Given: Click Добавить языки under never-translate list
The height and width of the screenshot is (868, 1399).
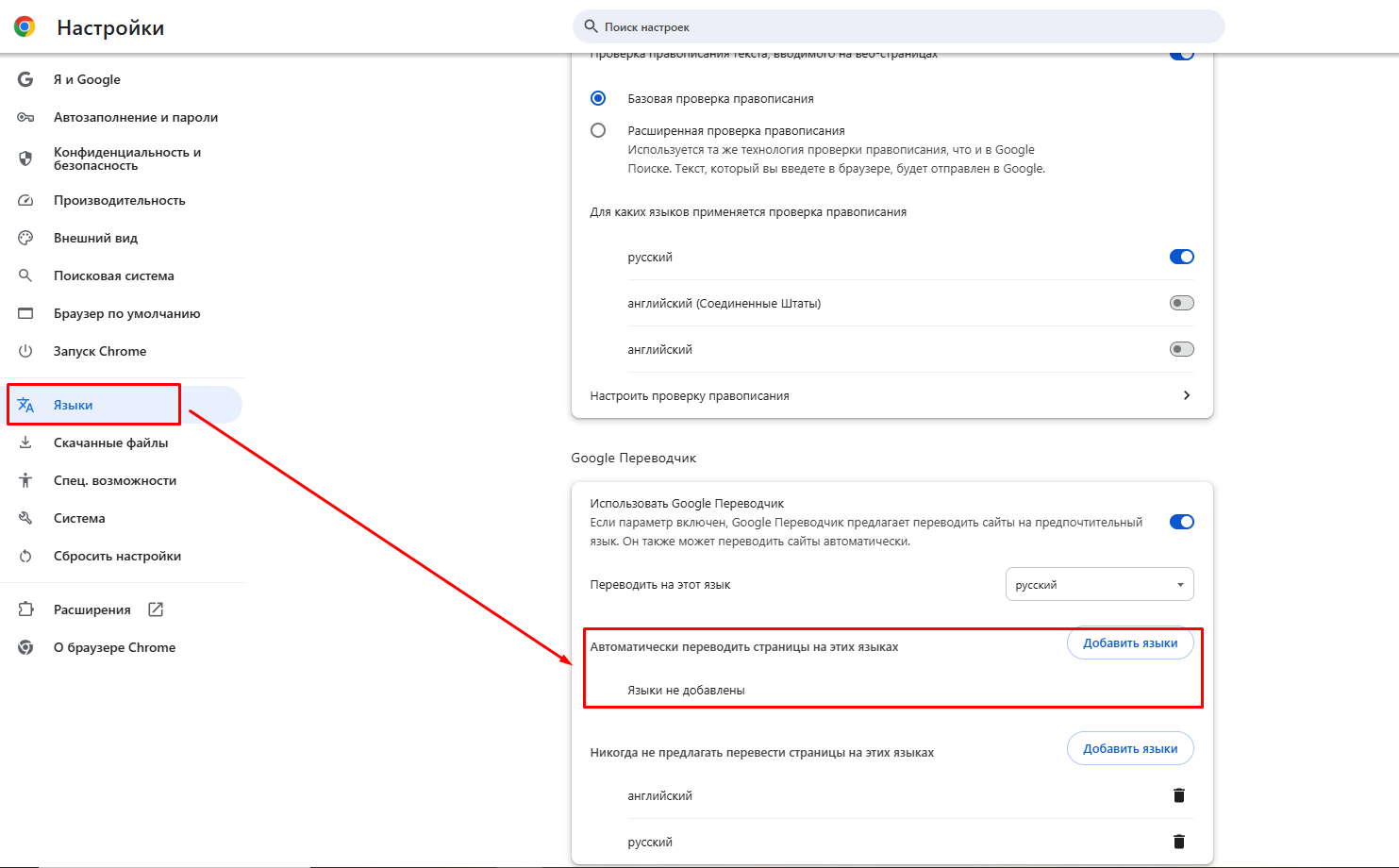Looking at the screenshot, I should (1130, 749).
